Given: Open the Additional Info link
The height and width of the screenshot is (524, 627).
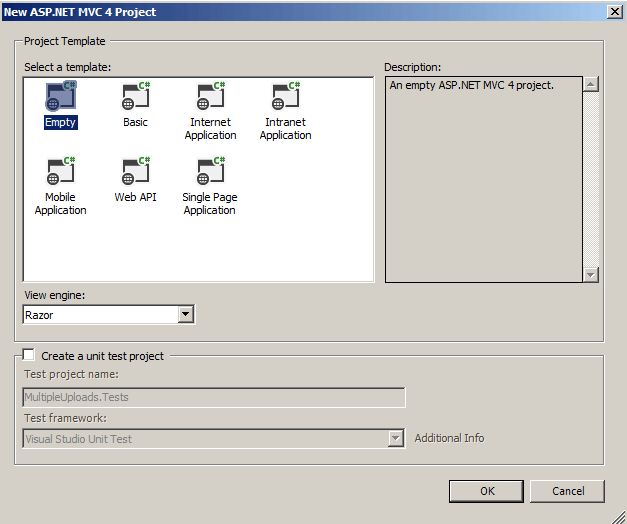Looking at the screenshot, I should pos(449,438).
